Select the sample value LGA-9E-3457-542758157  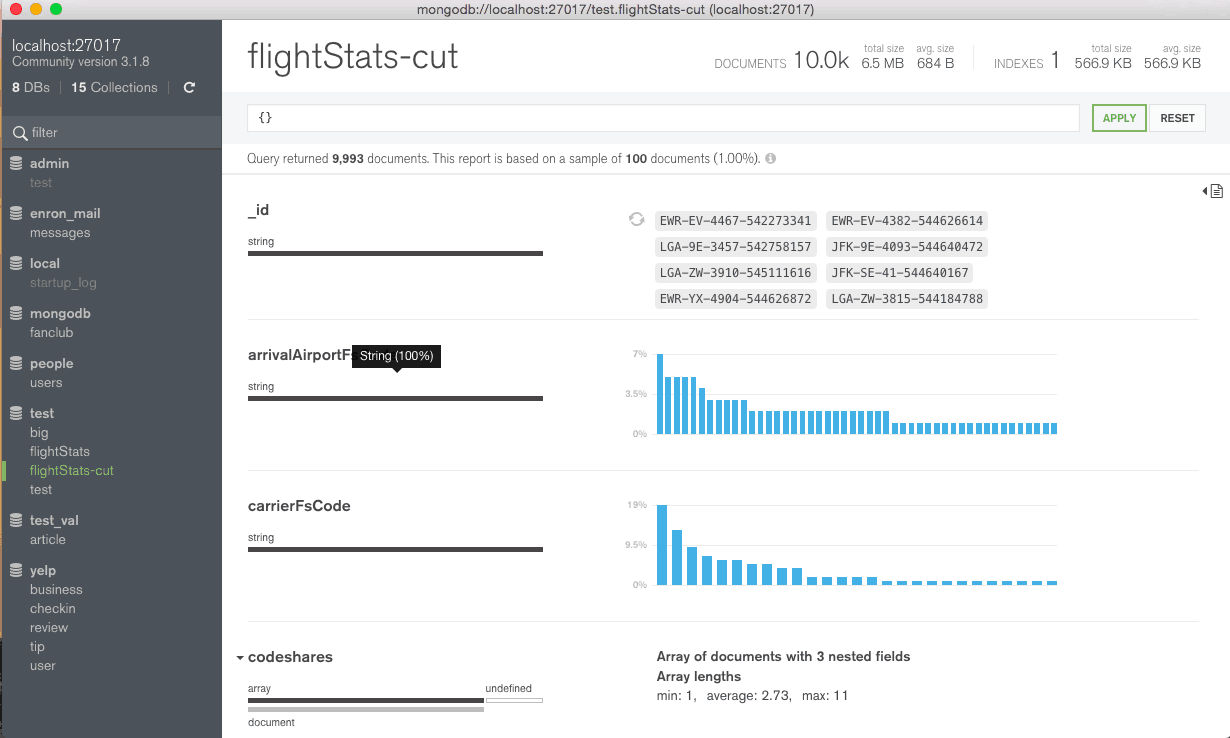735,246
